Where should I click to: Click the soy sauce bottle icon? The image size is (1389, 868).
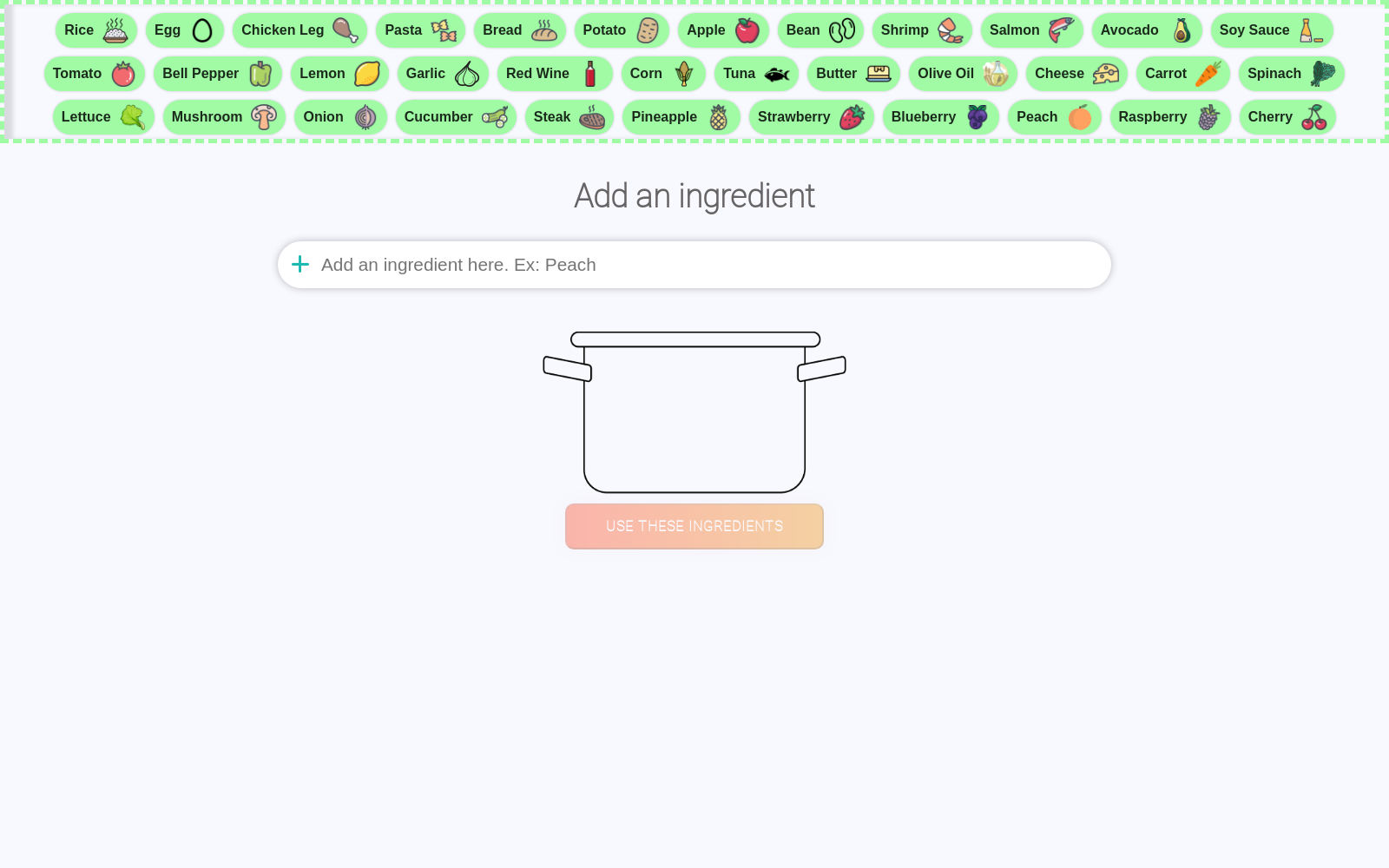[x=1311, y=30]
